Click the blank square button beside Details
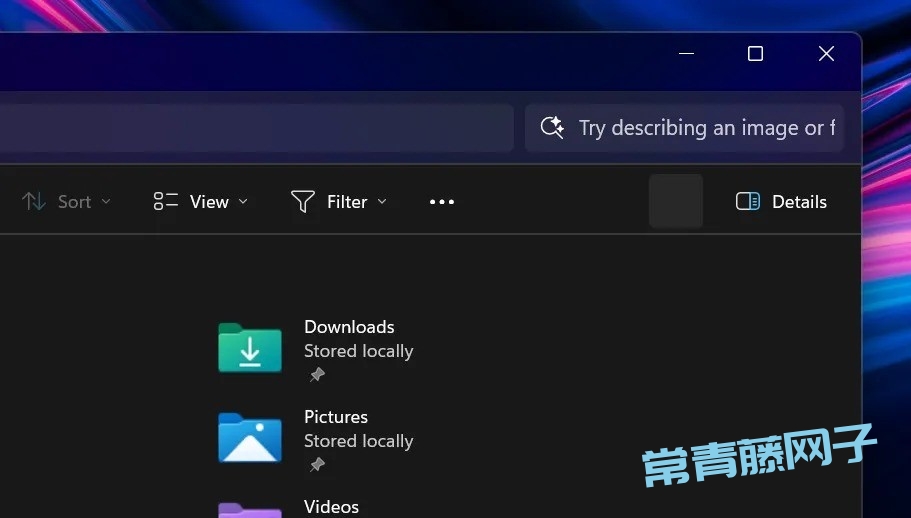 click(676, 201)
